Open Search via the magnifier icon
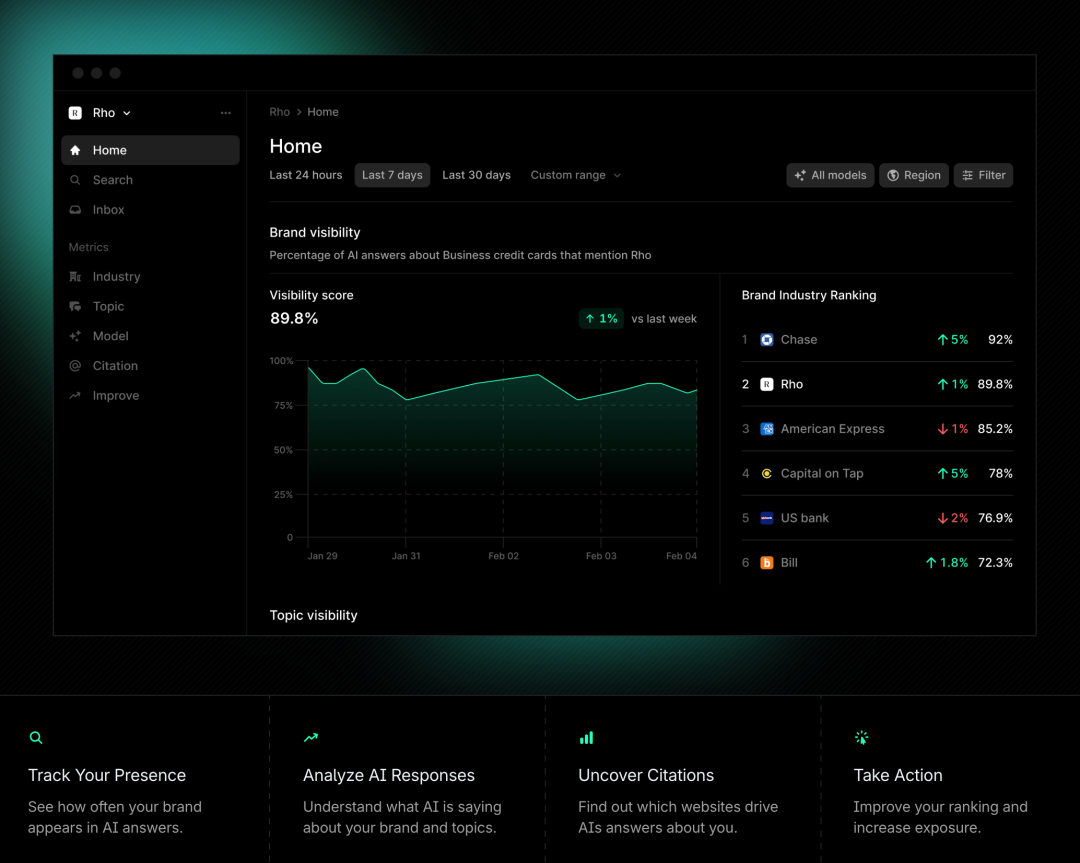Viewport: 1080px width, 863px height. (x=75, y=180)
